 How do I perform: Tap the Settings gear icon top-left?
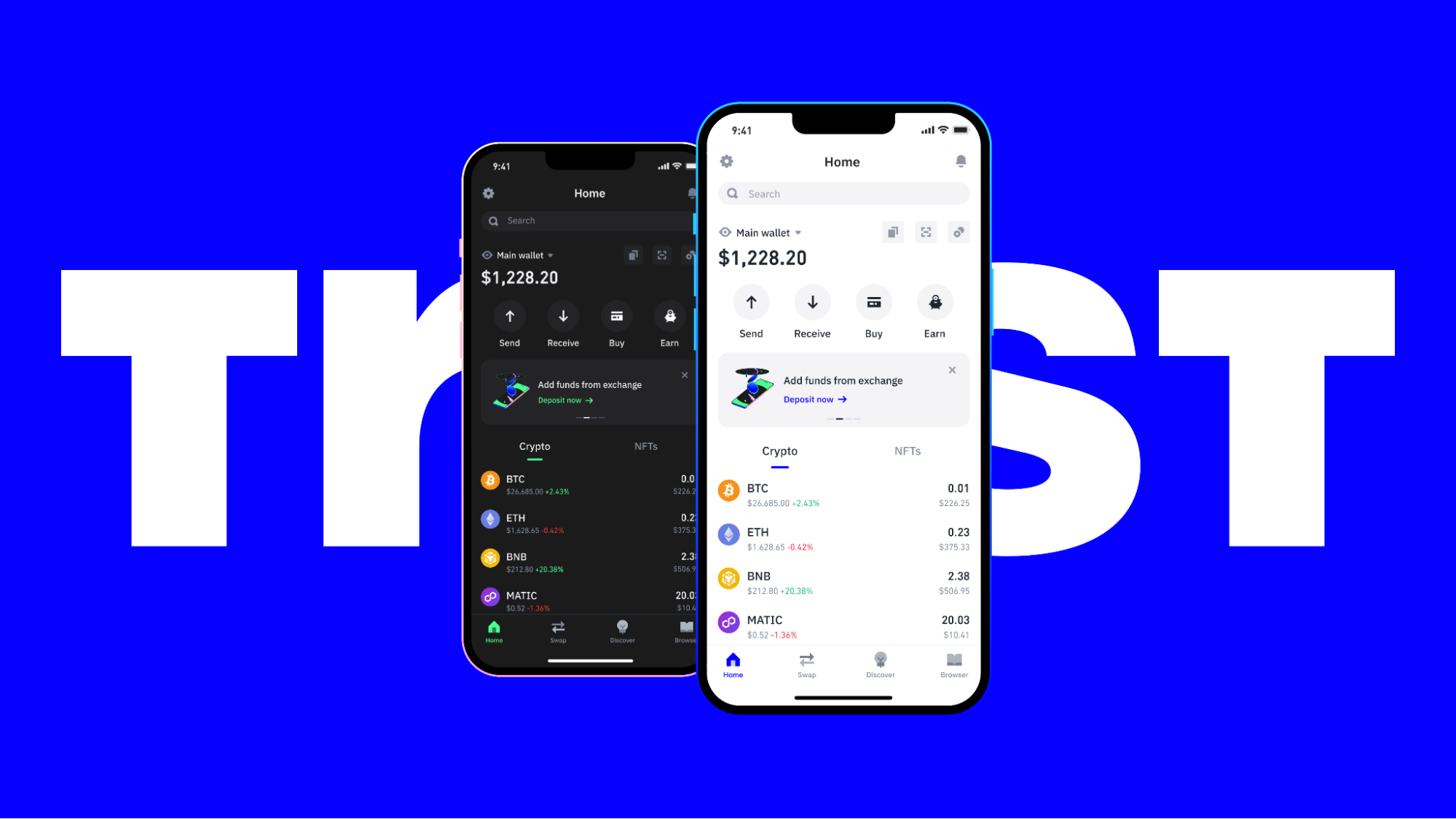[727, 161]
